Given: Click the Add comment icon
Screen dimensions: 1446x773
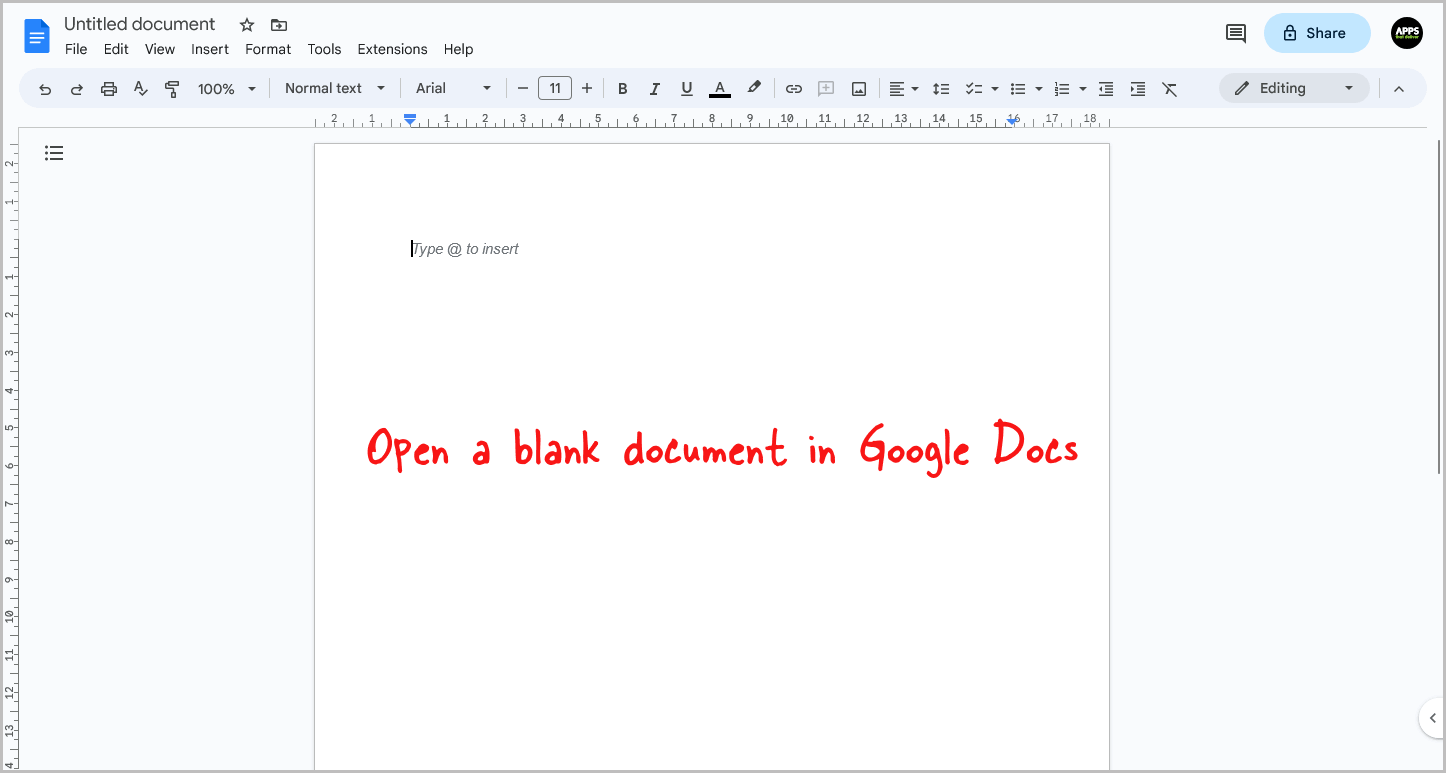Looking at the screenshot, I should (826, 89).
